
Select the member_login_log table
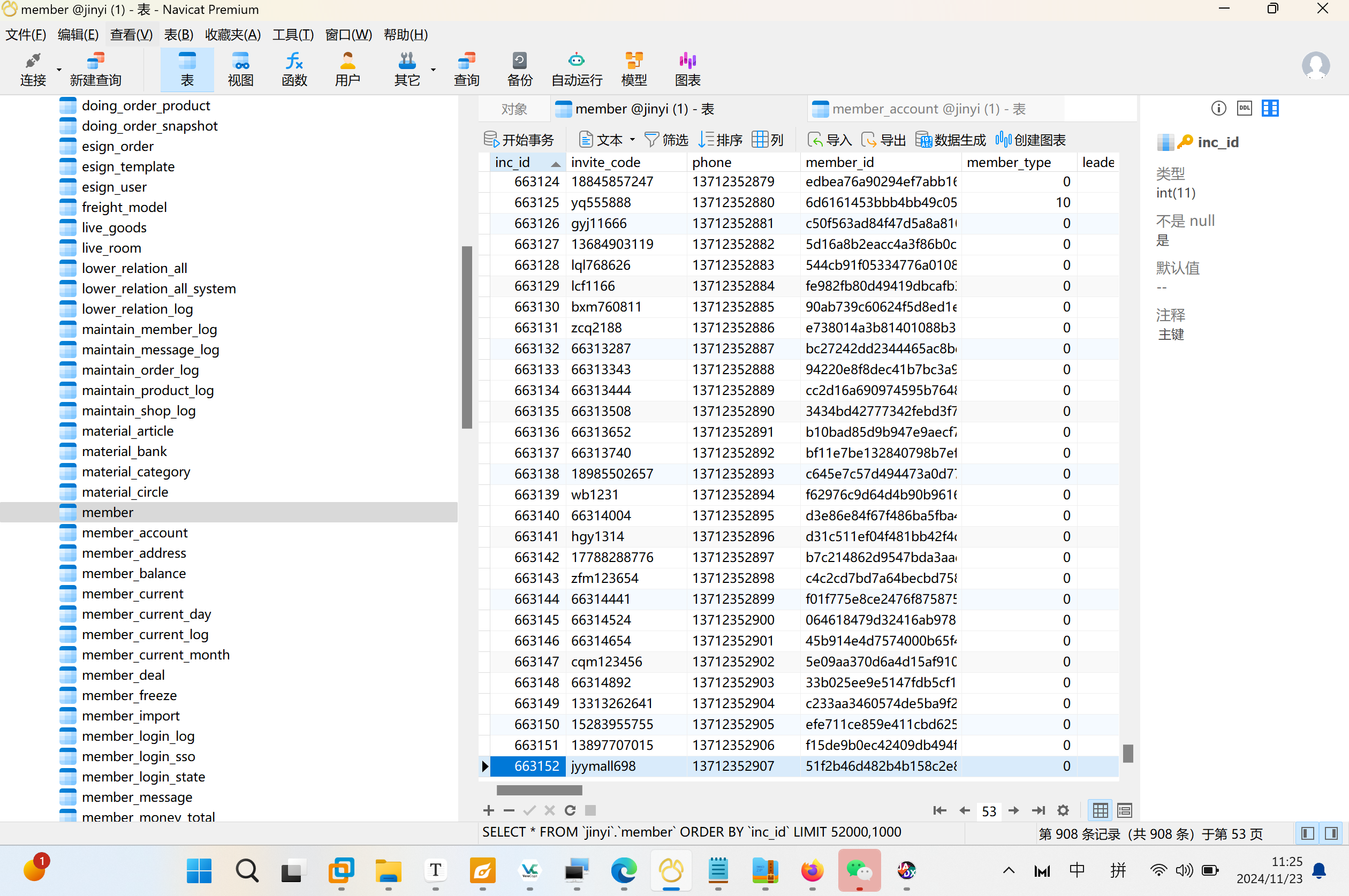[138, 736]
